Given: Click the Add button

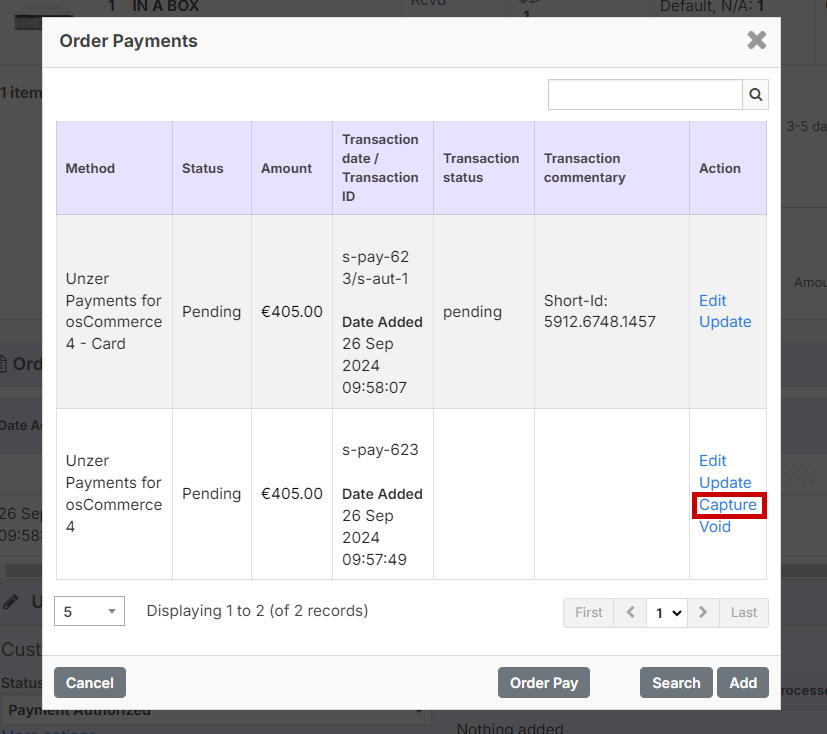Looking at the screenshot, I should [743, 683].
